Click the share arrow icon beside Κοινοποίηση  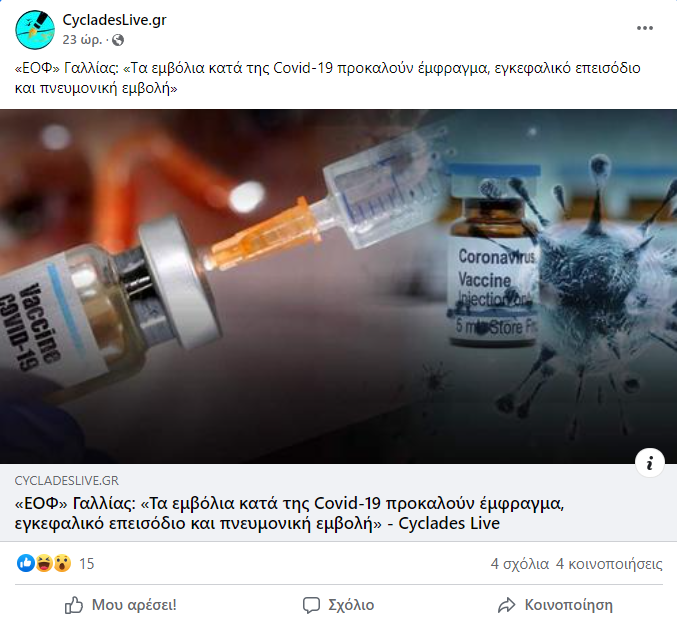[506, 605]
